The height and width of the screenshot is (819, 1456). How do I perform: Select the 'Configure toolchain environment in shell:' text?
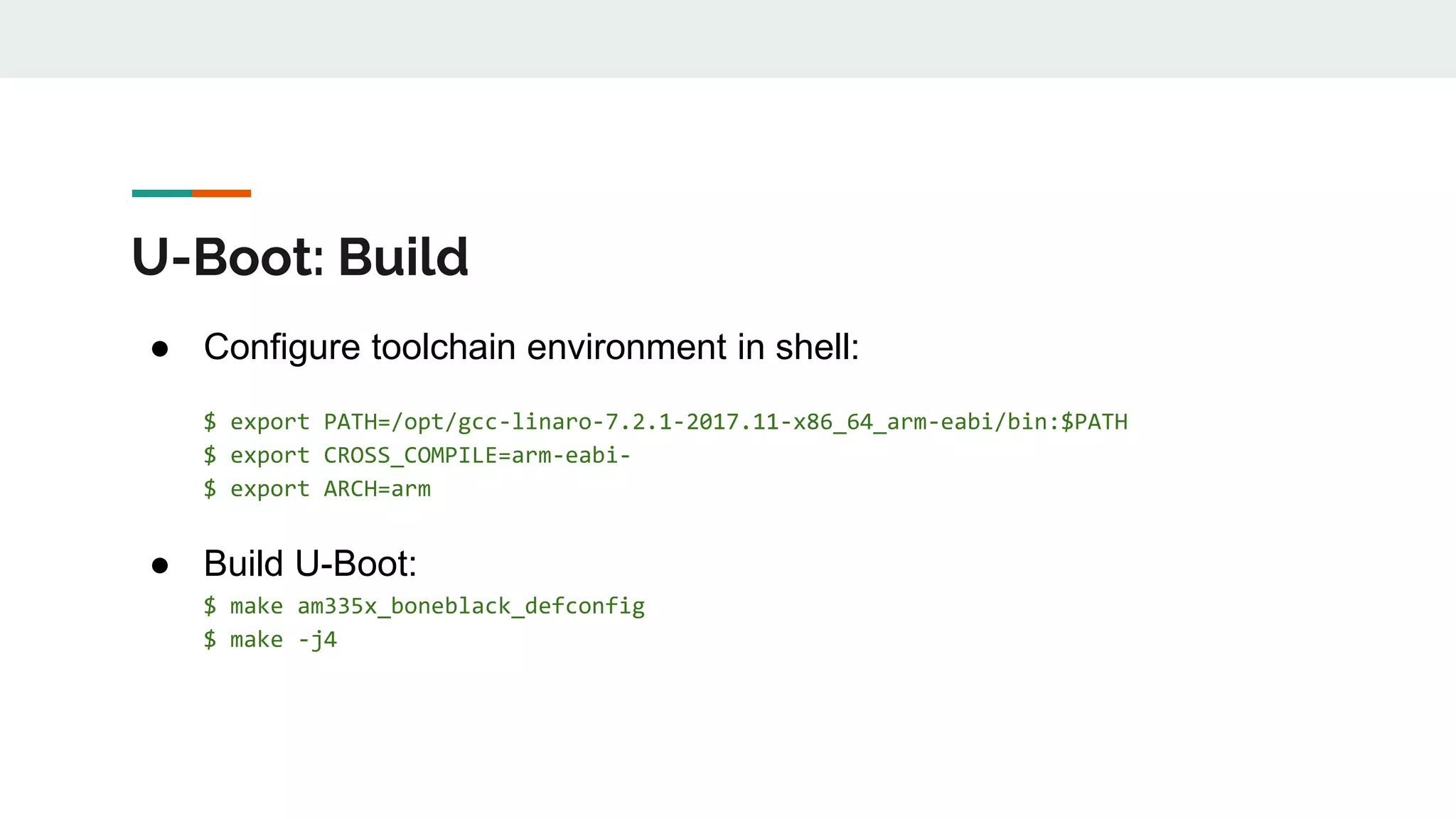tap(531, 348)
